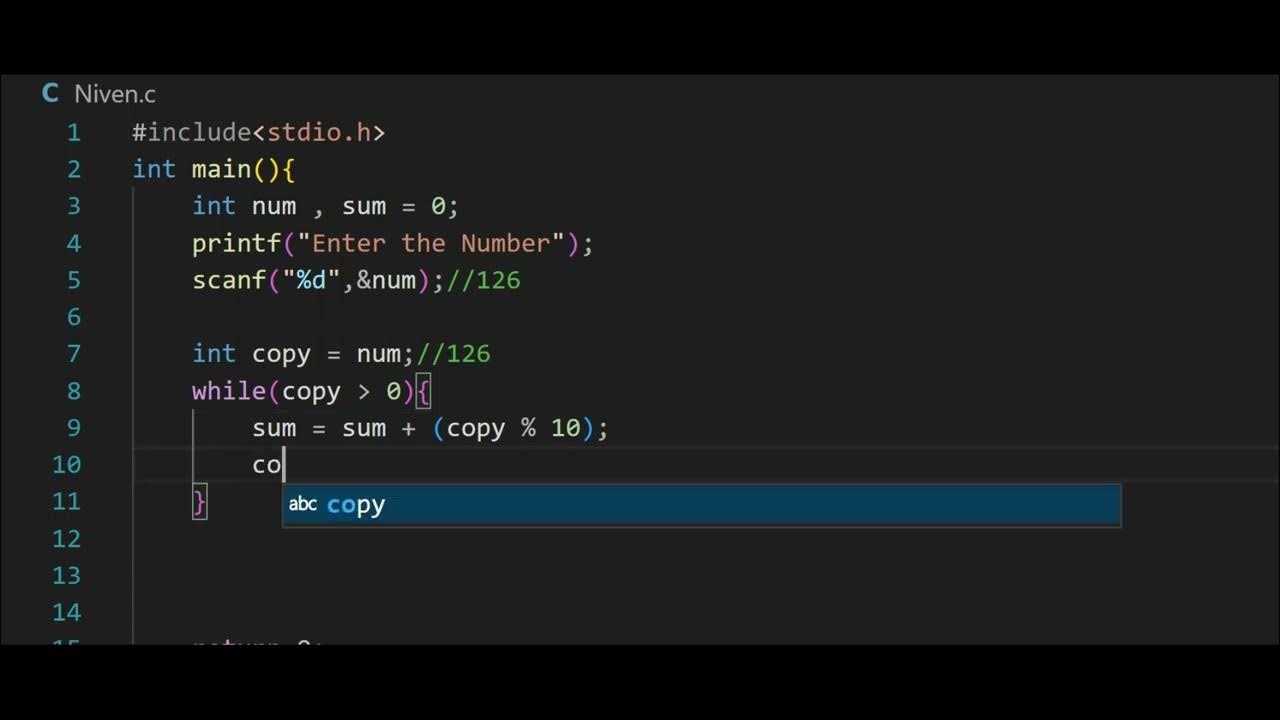1280x720 pixels.
Task: Click 'main' in the function declaration
Action: 222,169
